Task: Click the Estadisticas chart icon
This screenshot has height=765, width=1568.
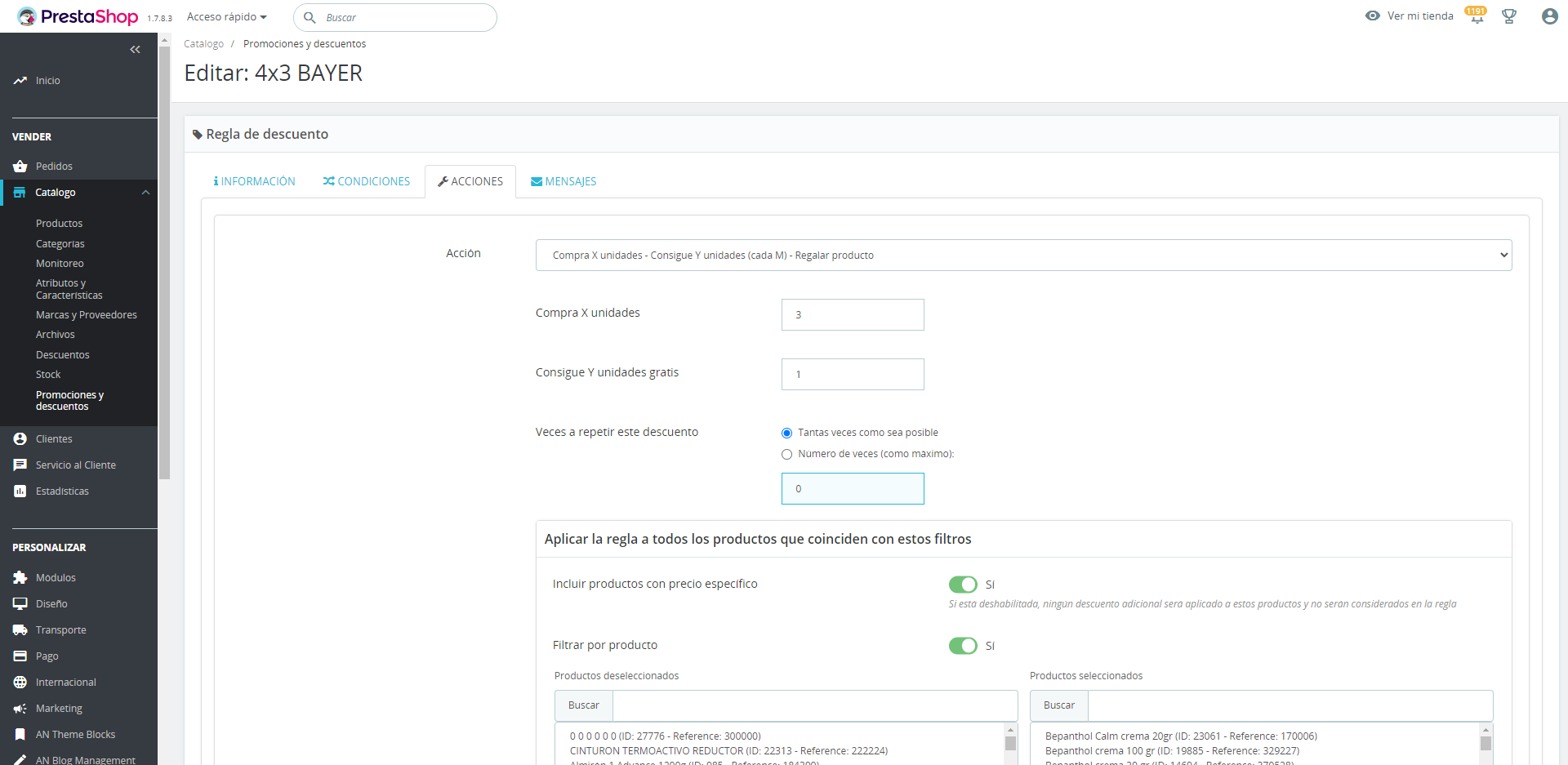Action: [20, 491]
